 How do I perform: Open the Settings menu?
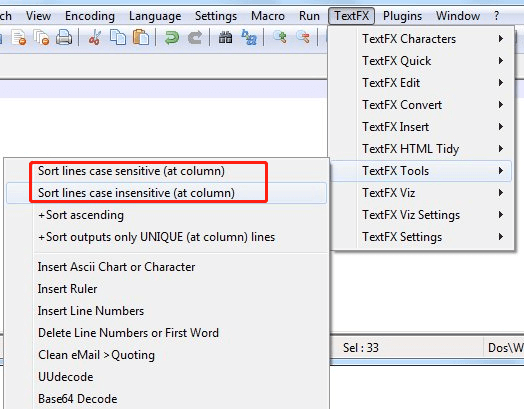(x=216, y=16)
